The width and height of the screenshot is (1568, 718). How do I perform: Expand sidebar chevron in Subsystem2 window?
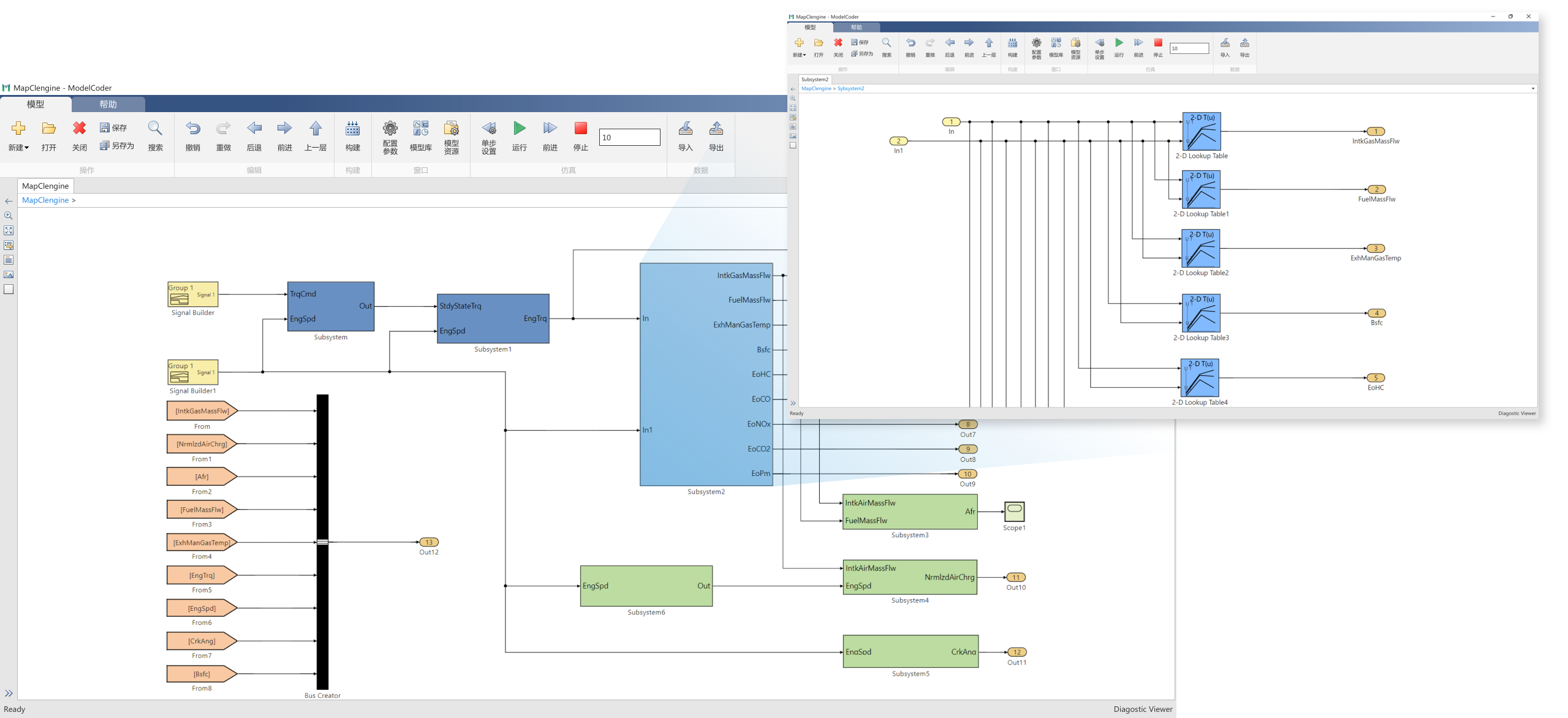(793, 403)
